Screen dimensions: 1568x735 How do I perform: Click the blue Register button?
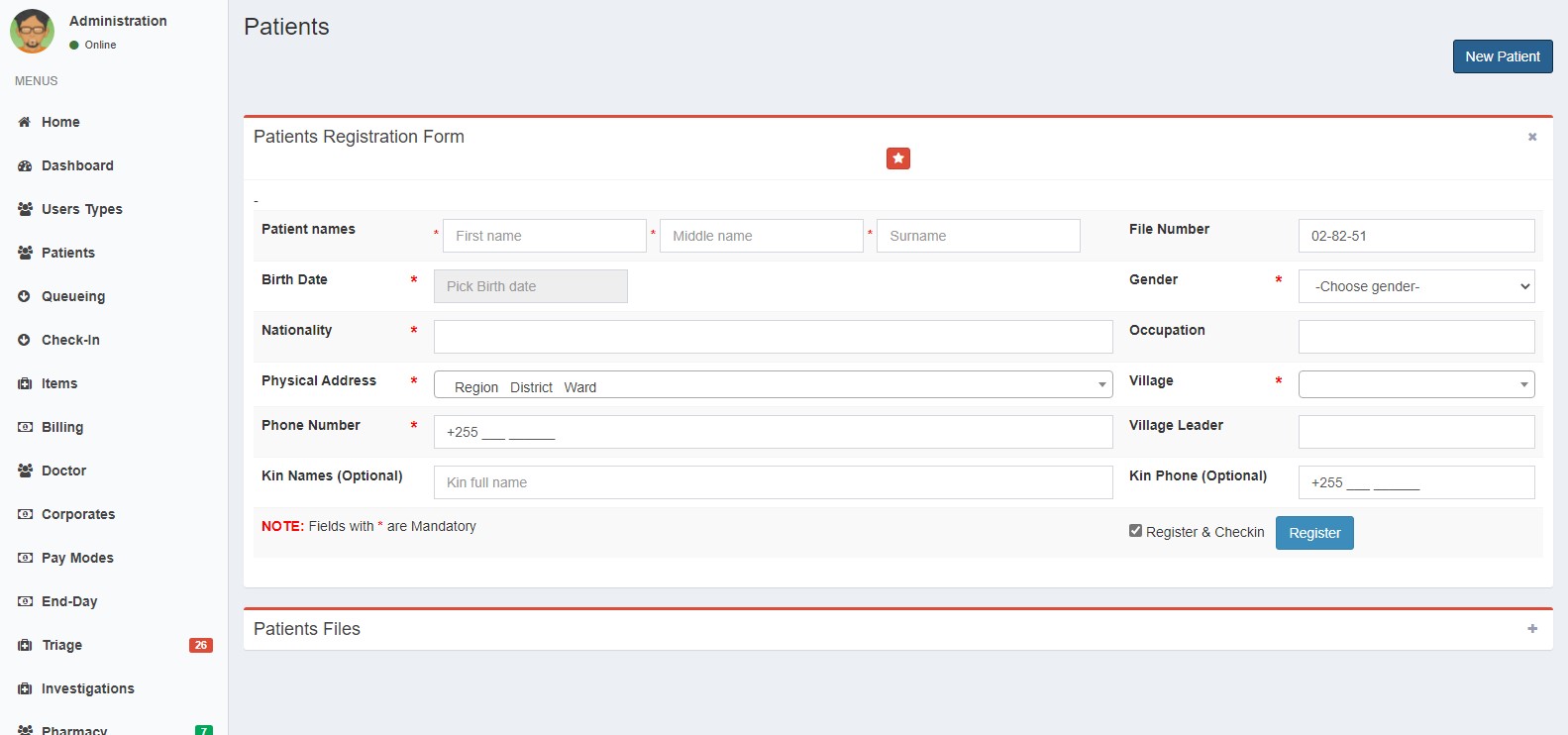pyautogui.click(x=1313, y=533)
